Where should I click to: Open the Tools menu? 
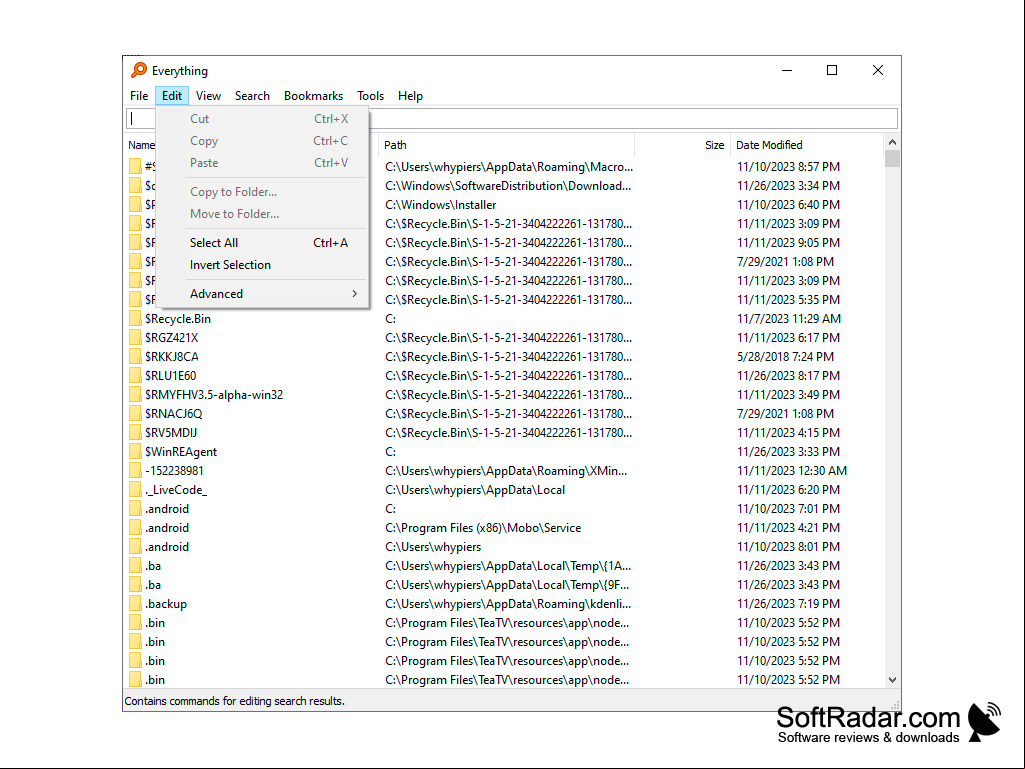coord(371,95)
